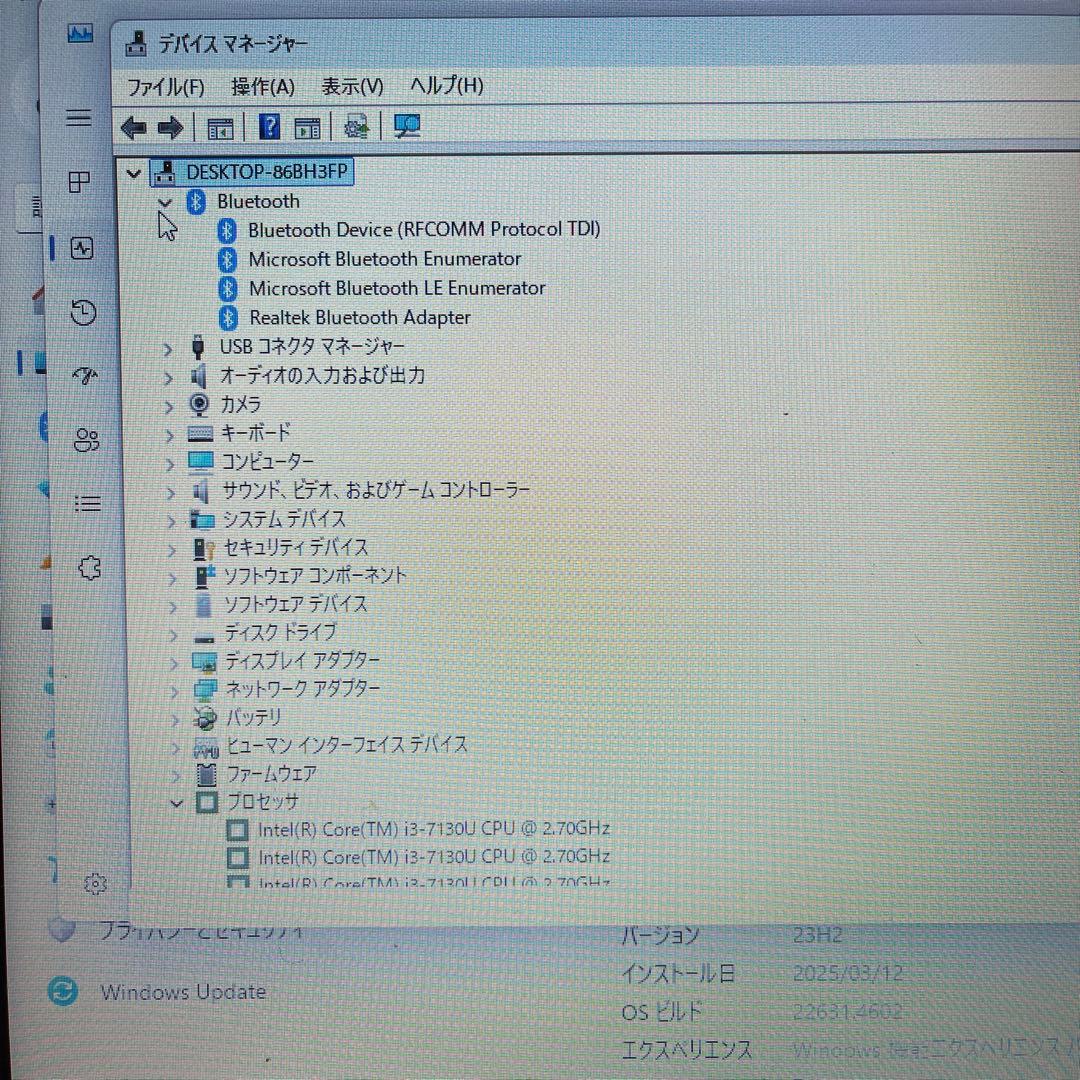Open the 表示(V) menu
Viewport: 1080px width, 1080px height.
pos(351,87)
